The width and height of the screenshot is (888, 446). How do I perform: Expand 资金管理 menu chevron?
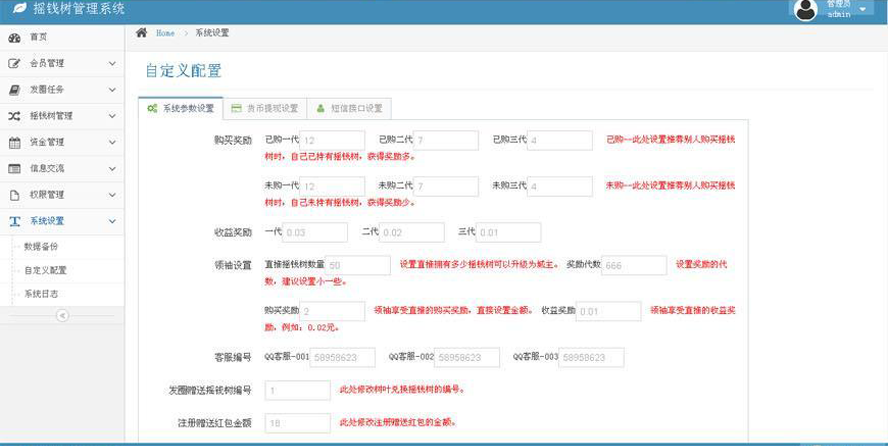[112, 143]
